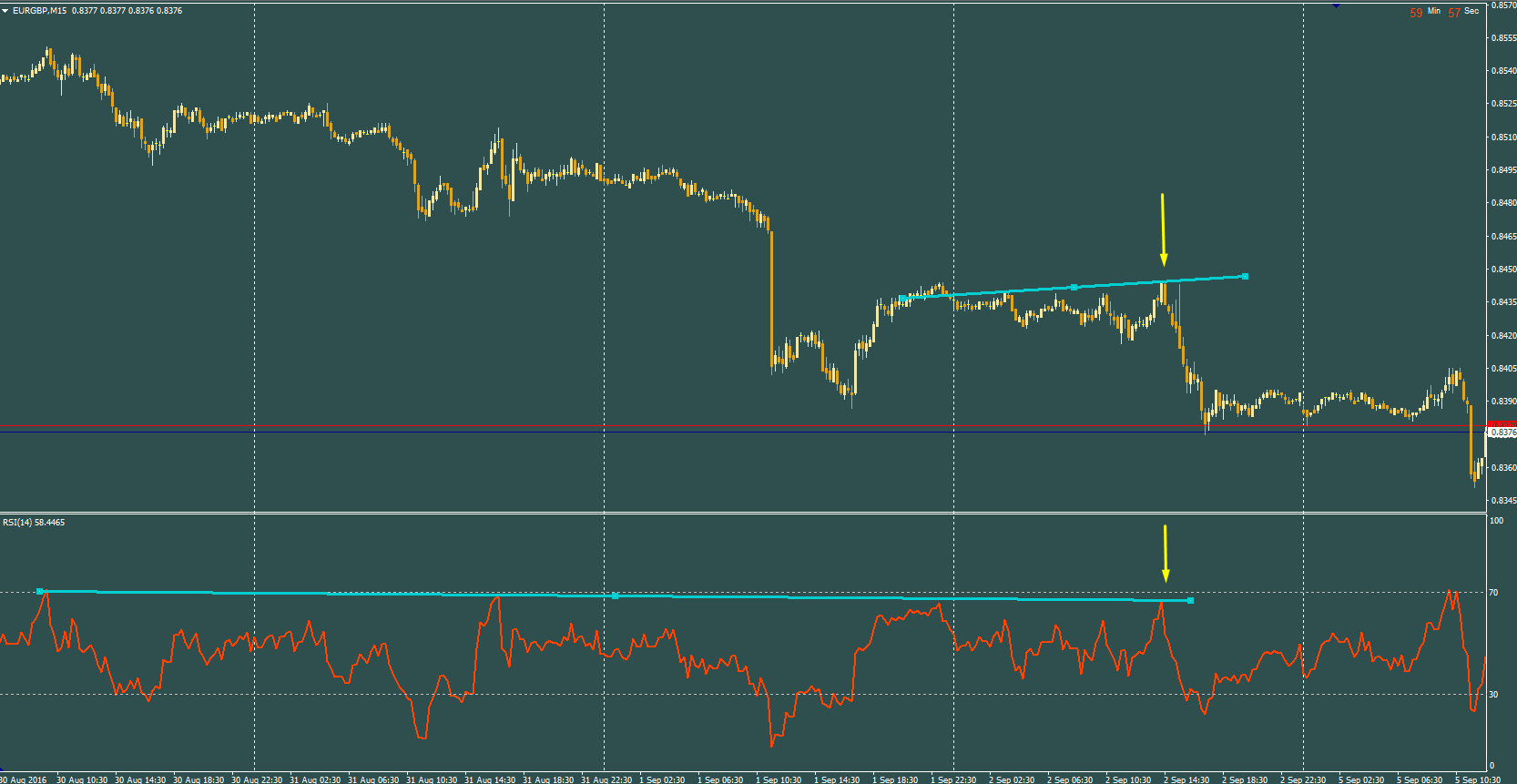
Task: Click the 0.8345 price axis label
Action: (x=1503, y=501)
